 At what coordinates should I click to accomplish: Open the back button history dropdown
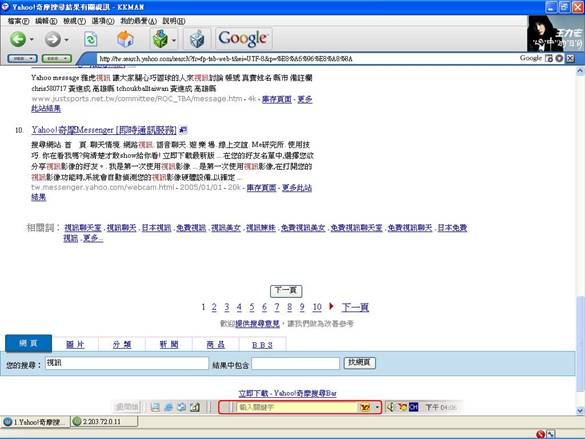[x=31, y=39]
